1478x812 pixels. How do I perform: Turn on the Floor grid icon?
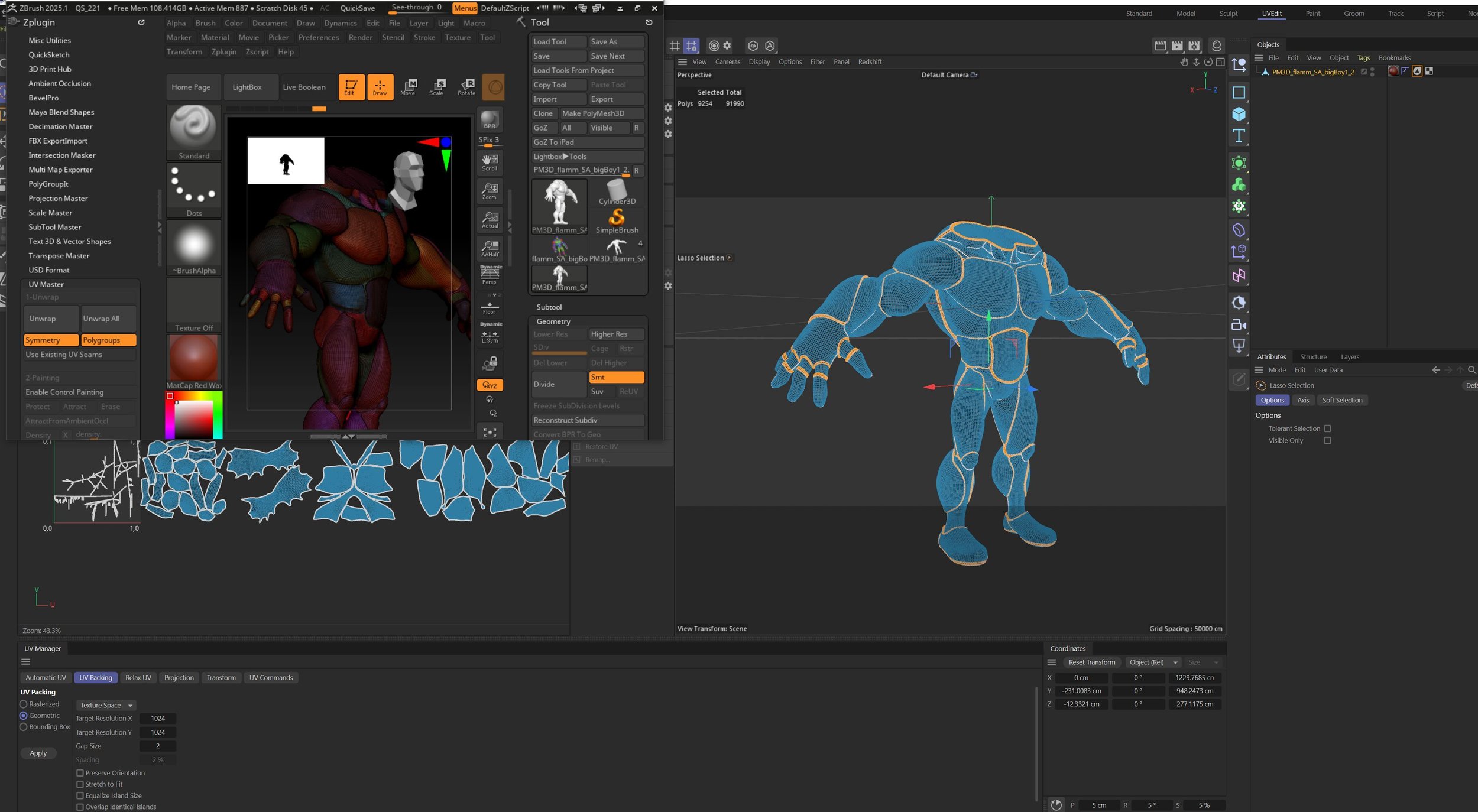[x=490, y=307]
